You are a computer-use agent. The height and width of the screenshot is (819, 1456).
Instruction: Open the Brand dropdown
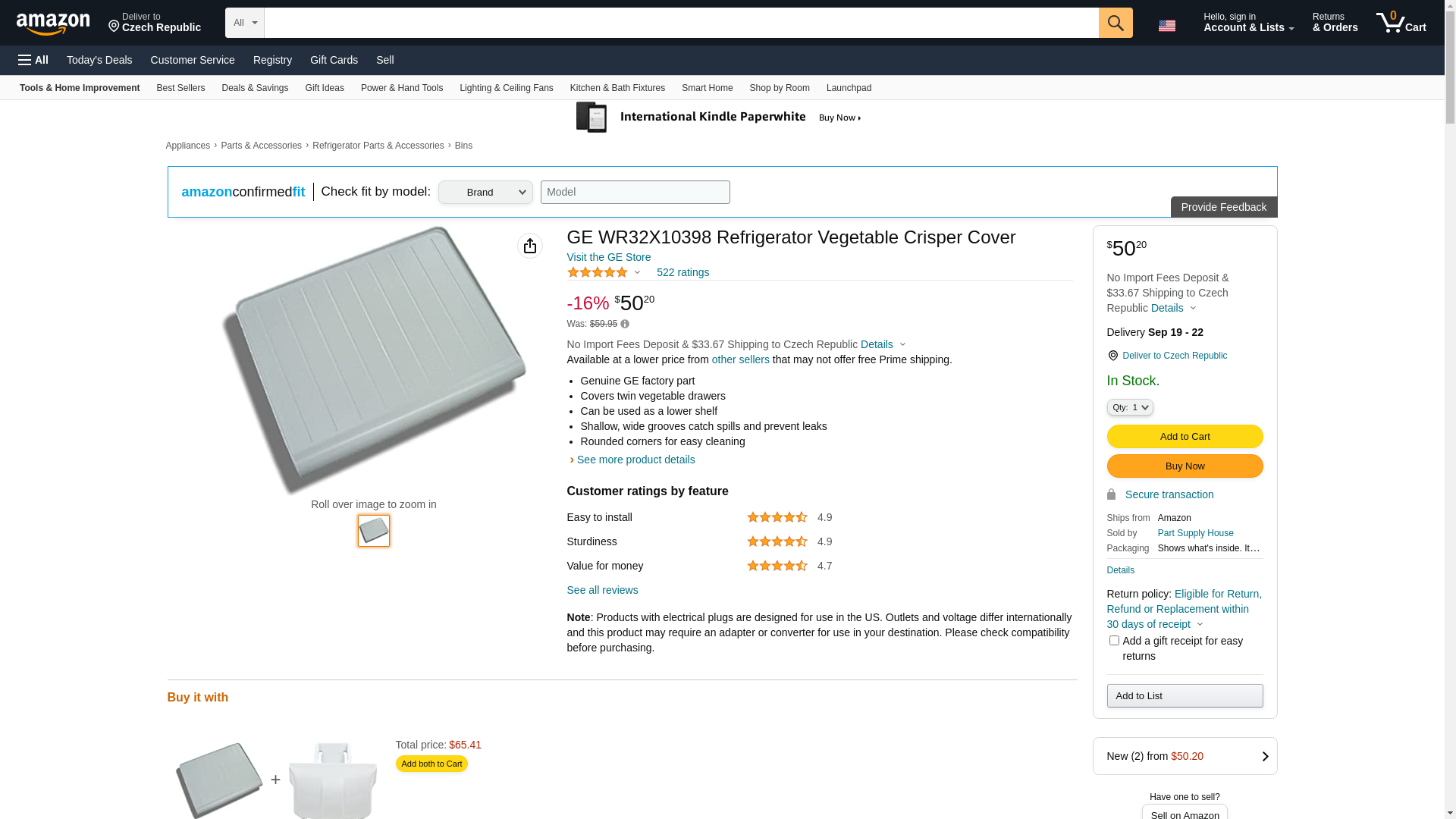tap(485, 193)
